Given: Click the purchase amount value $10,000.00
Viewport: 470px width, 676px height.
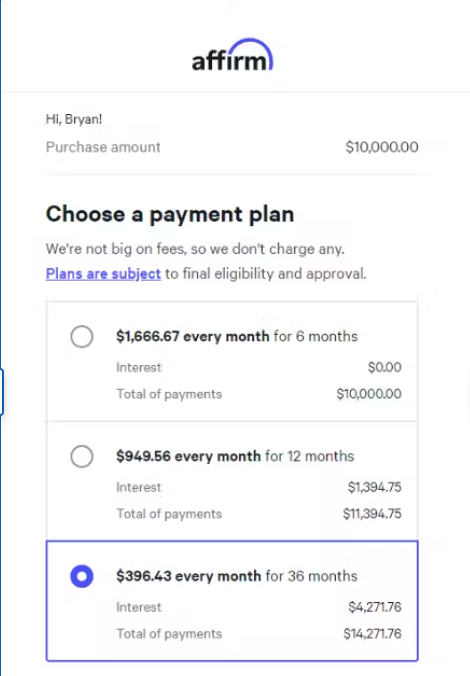Looking at the screenshot, I should tap(382, 147).
